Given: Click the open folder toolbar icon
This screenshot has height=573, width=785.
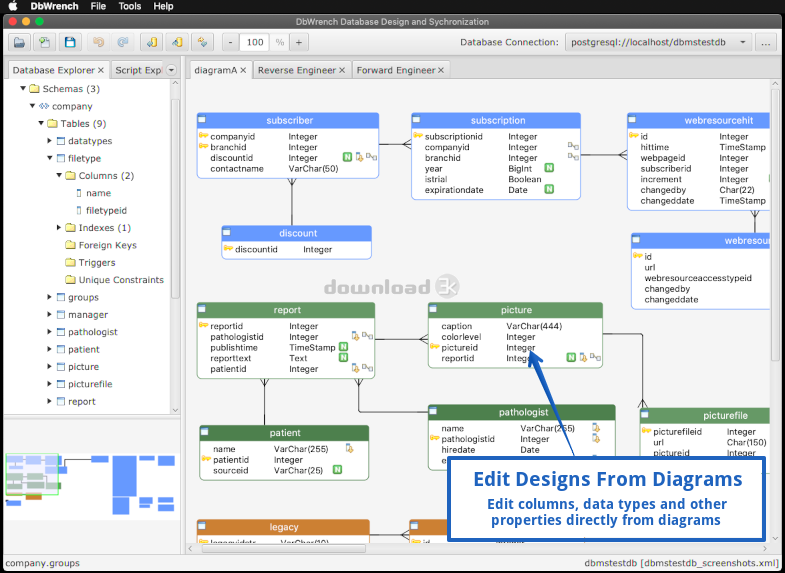Looking at the screenshot, I should pyautogui.click(x=19, y=43).
